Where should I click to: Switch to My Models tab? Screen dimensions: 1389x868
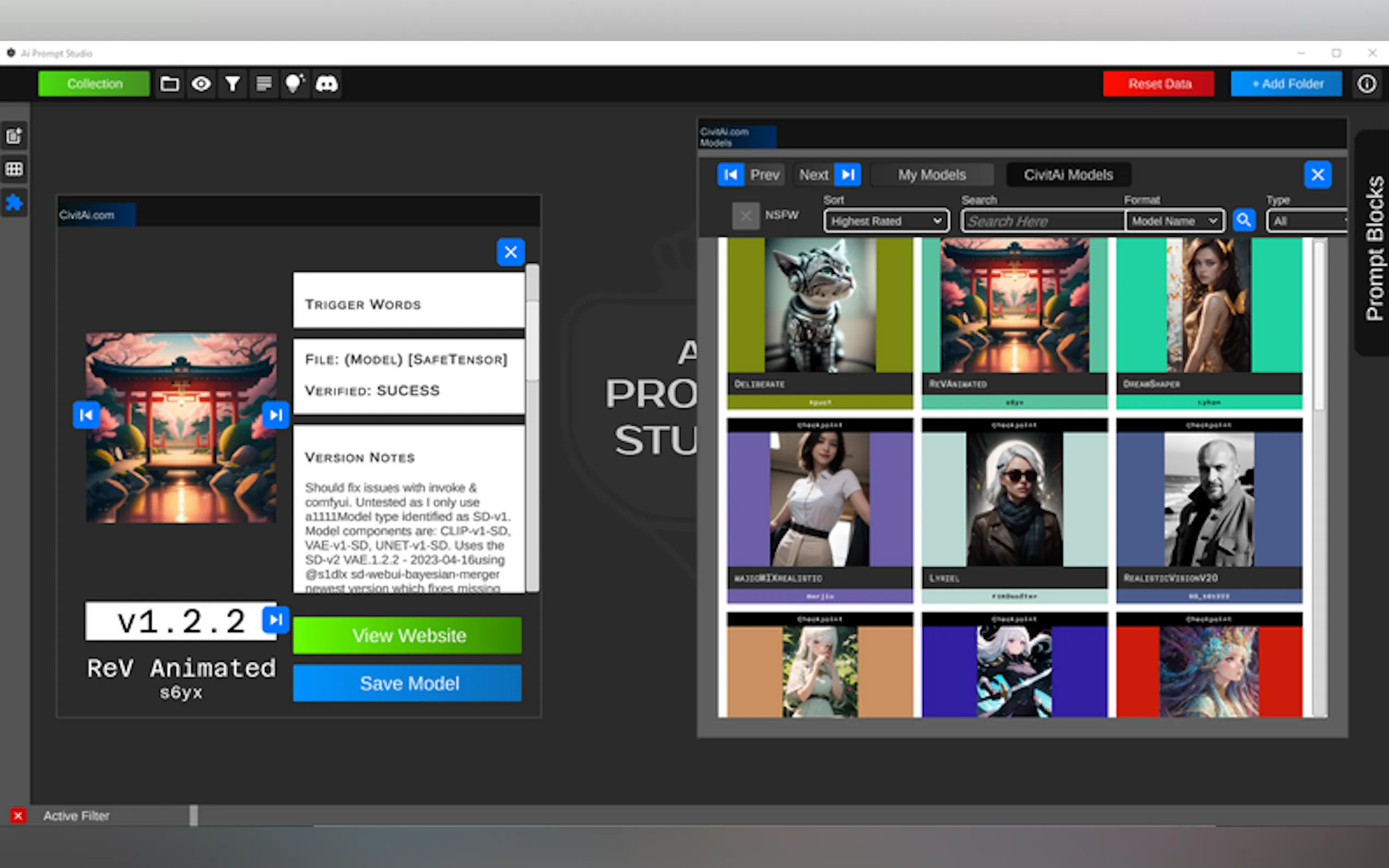(931, 175)
